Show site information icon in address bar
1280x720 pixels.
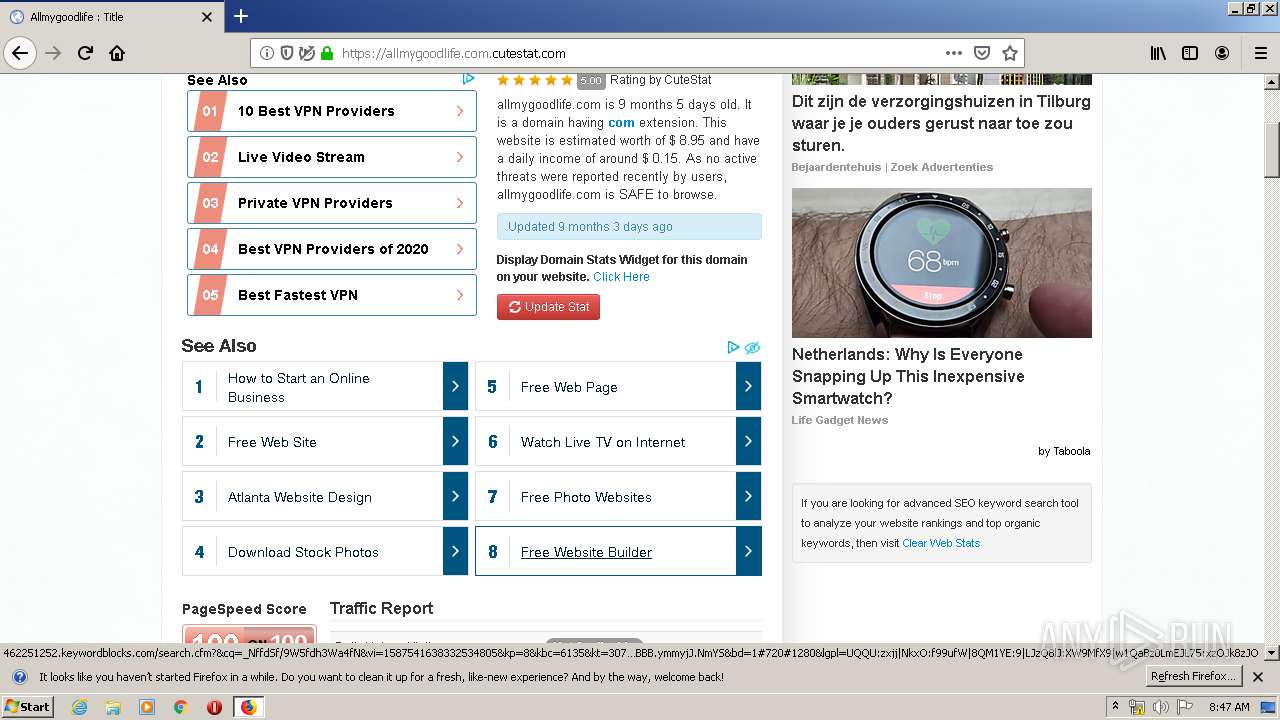pos(267,53)
